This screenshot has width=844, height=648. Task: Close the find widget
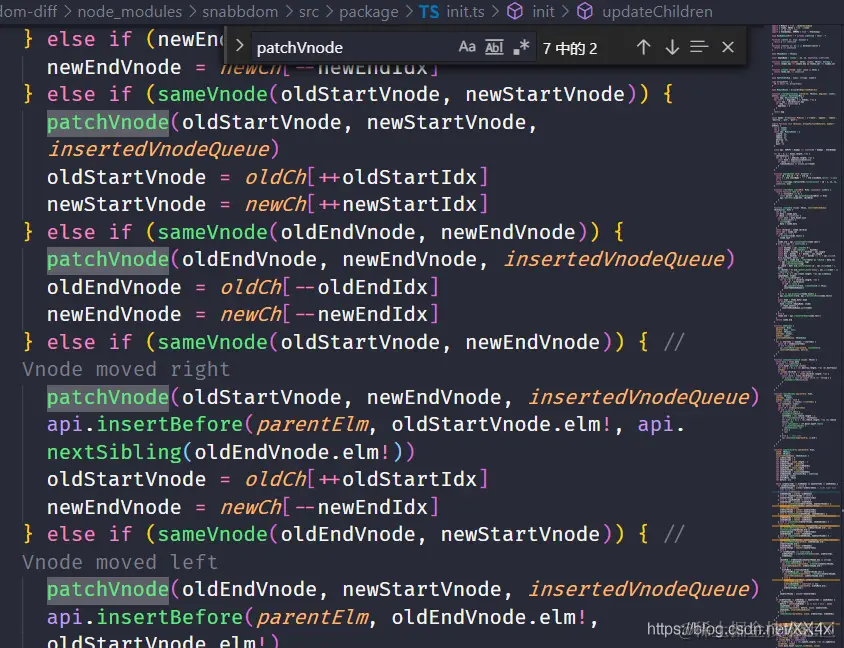click(x=728, y=47)
